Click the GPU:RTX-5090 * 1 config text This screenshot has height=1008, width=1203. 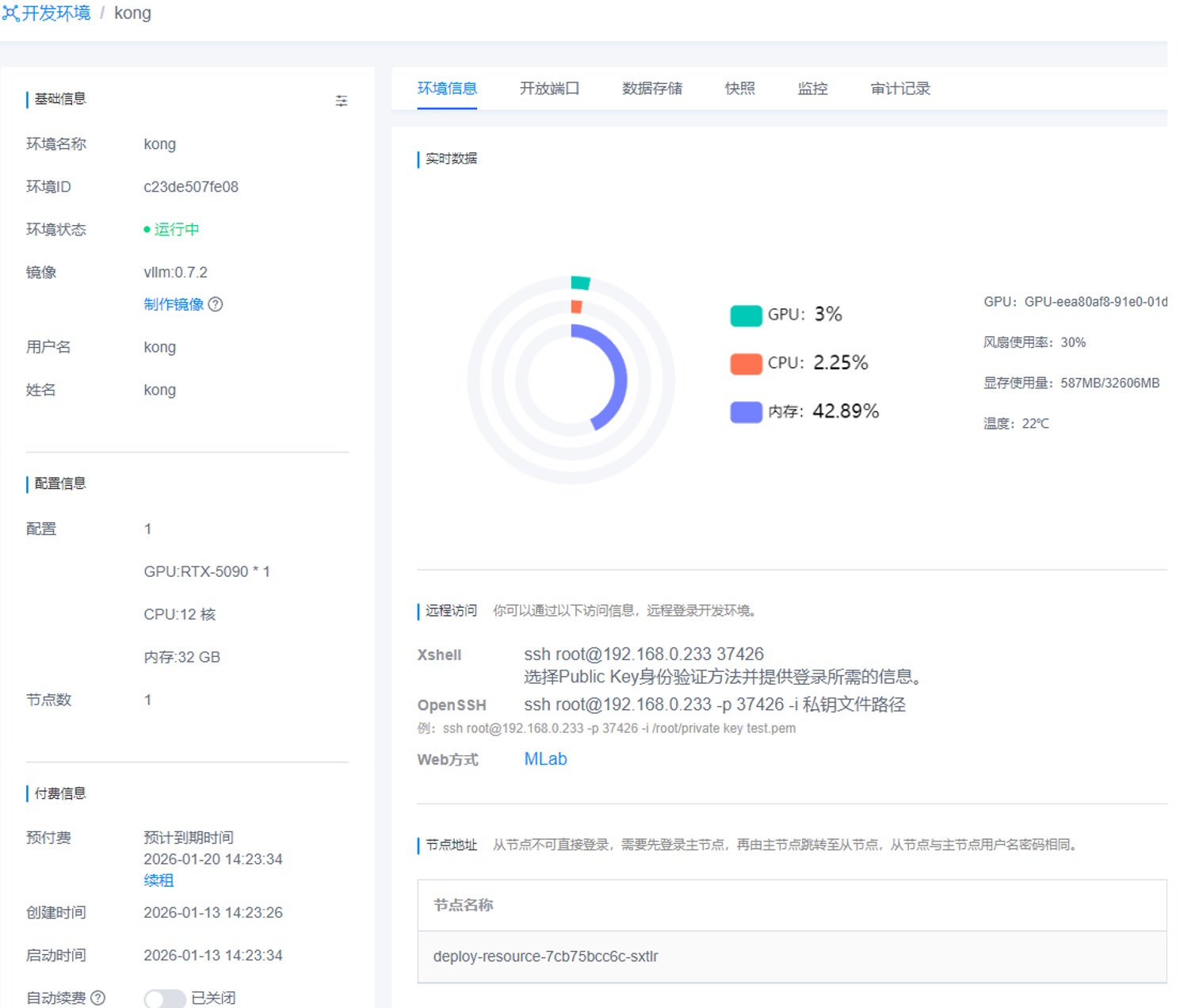207,572
